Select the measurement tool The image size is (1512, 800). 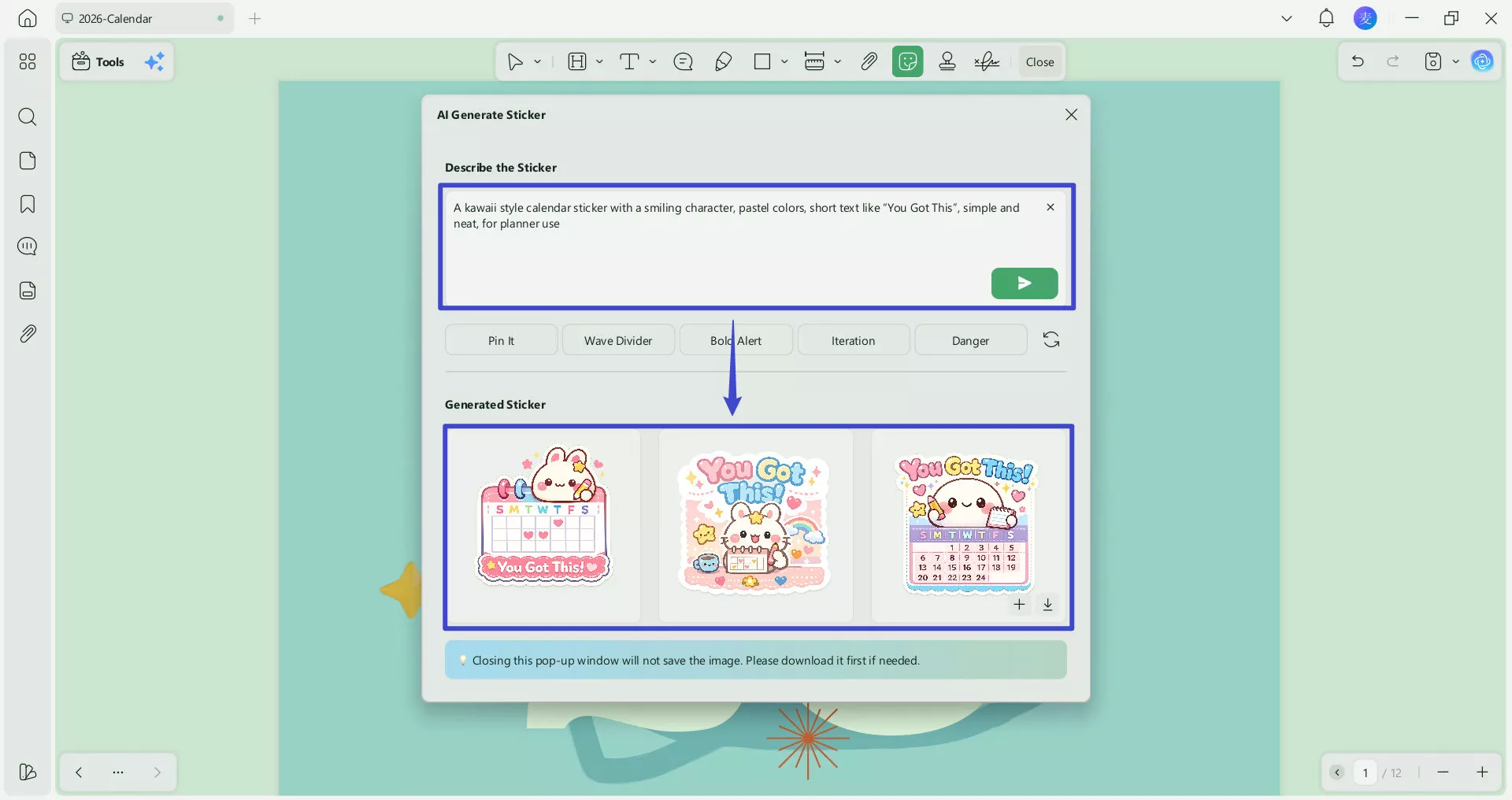pyautogui.click(x=814, y=61)
